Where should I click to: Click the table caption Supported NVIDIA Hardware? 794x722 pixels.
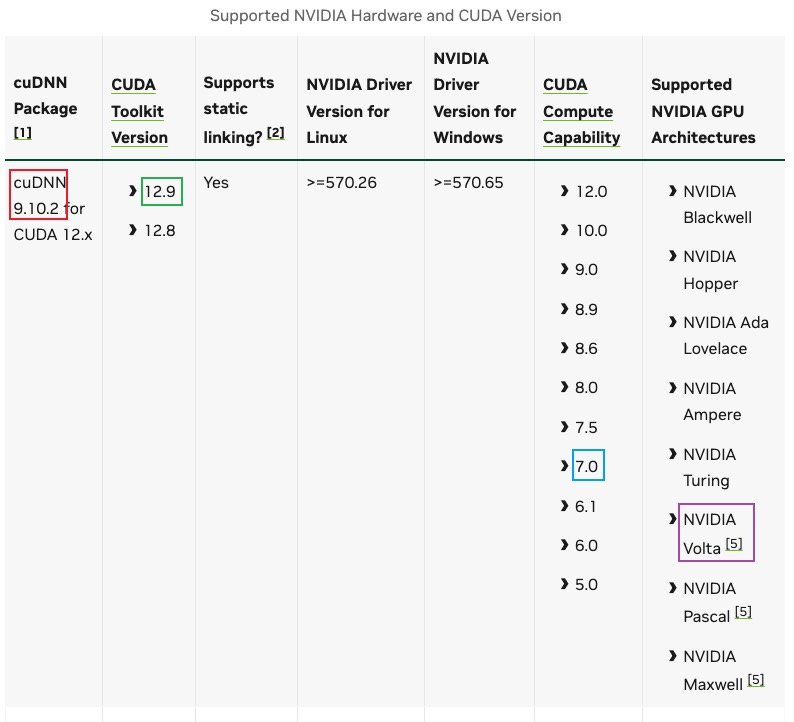pyautogui.click(x=386, y=16)
